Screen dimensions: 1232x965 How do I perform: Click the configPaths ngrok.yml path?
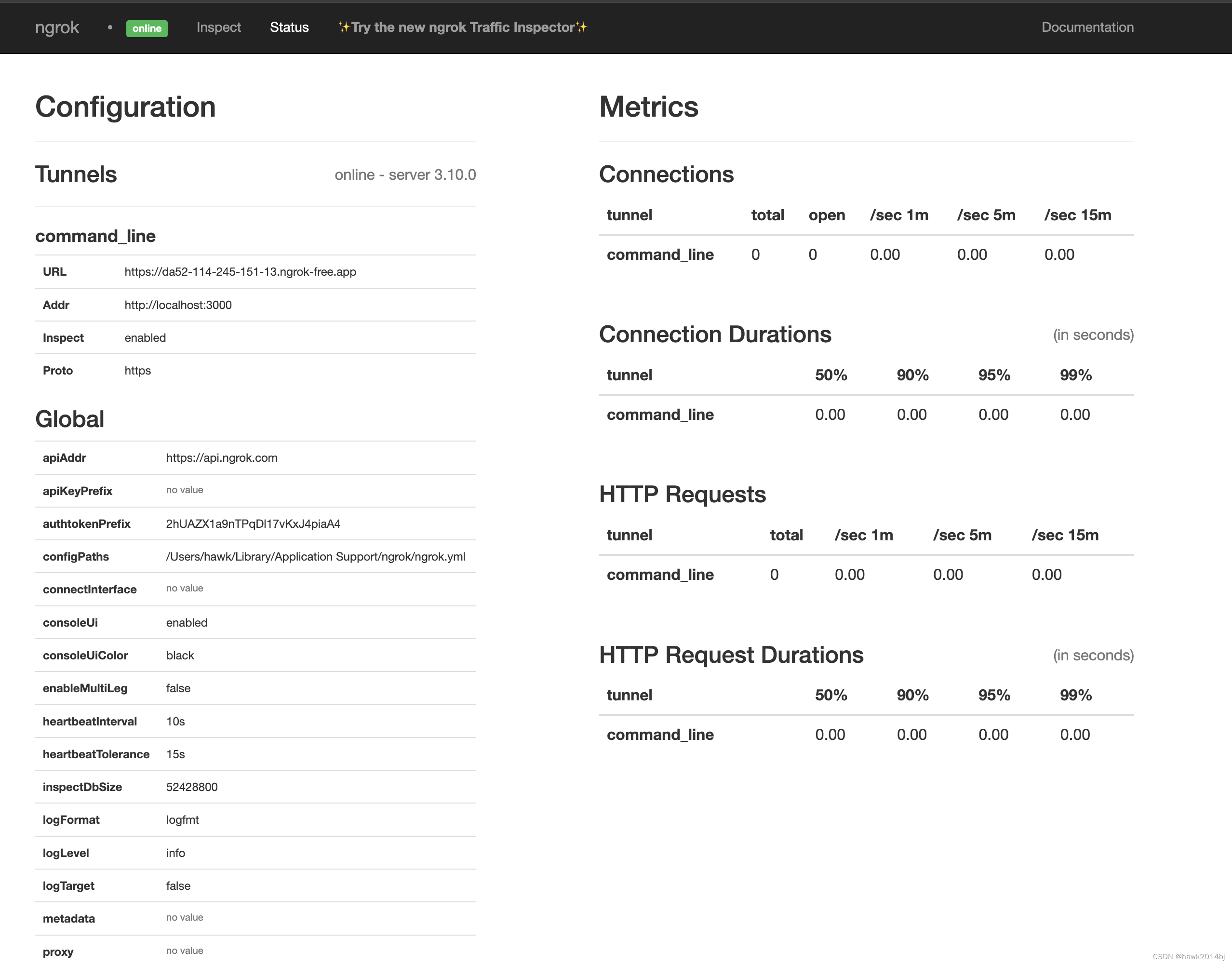tap(315, 557)
